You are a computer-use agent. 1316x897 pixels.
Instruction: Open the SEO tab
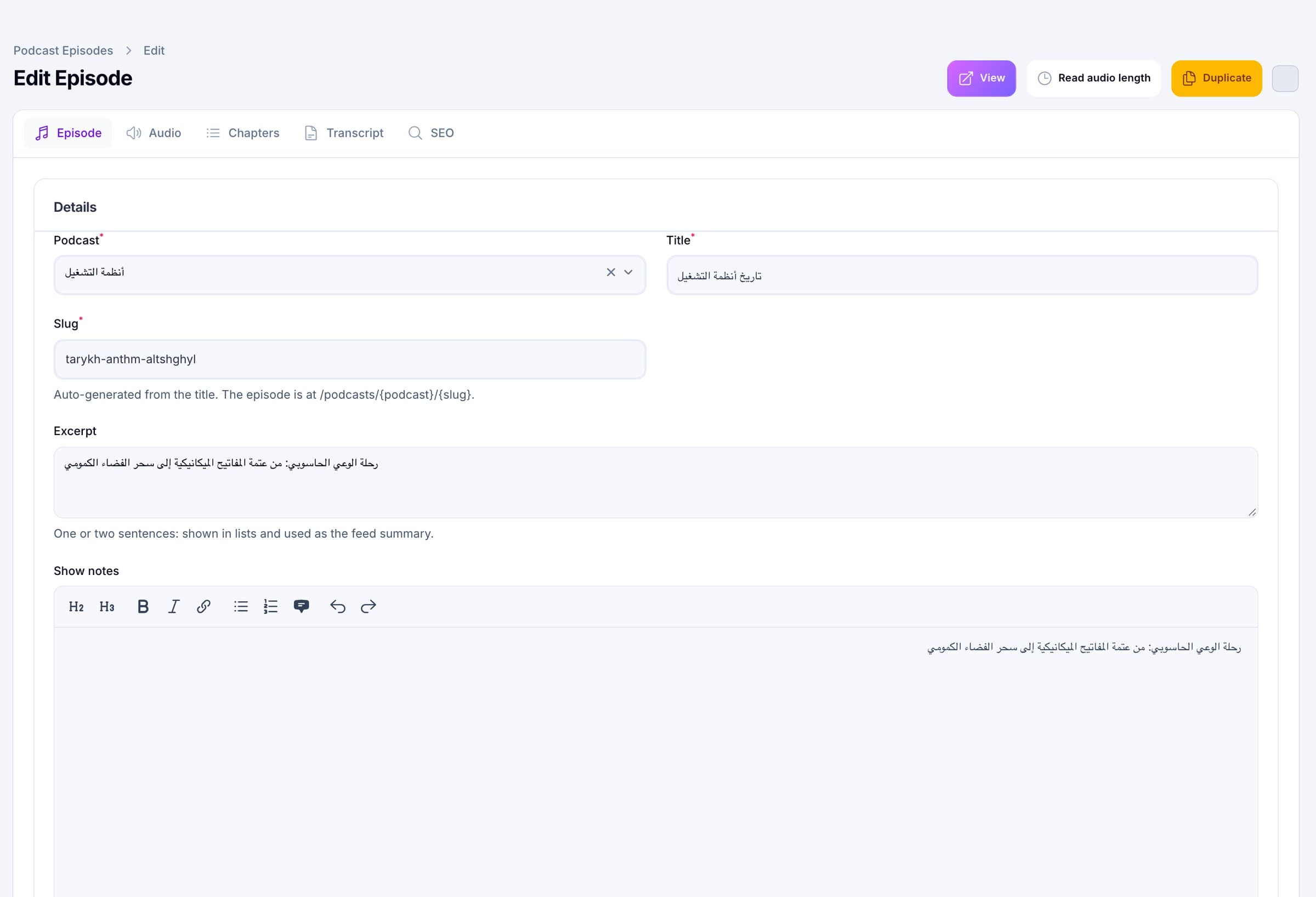tap(431, 133)
